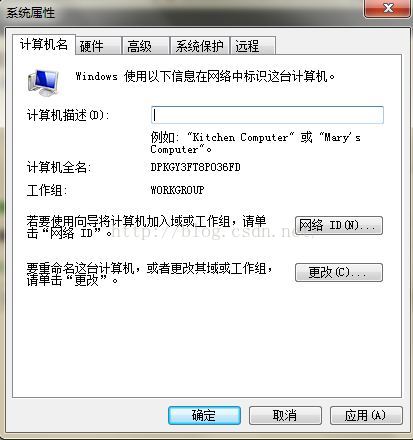
Task: Switch to the 计算机名 tab
Action: [44, 44]
